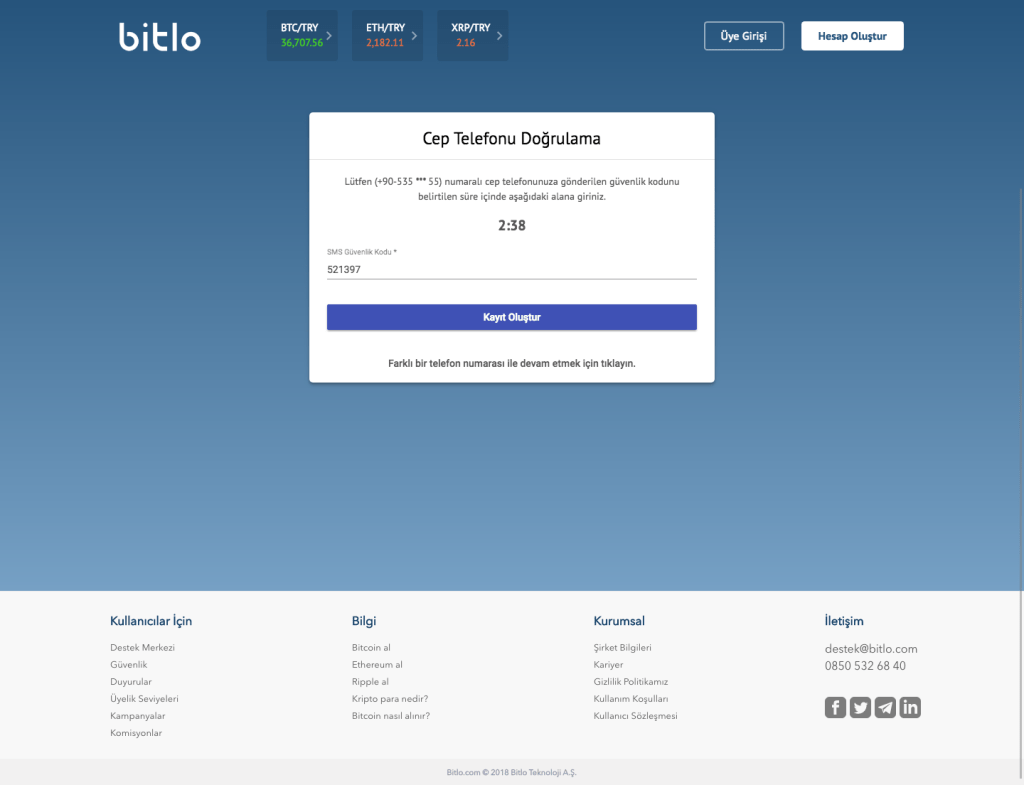Open the Twitter social icon

[x=860, y=708]
